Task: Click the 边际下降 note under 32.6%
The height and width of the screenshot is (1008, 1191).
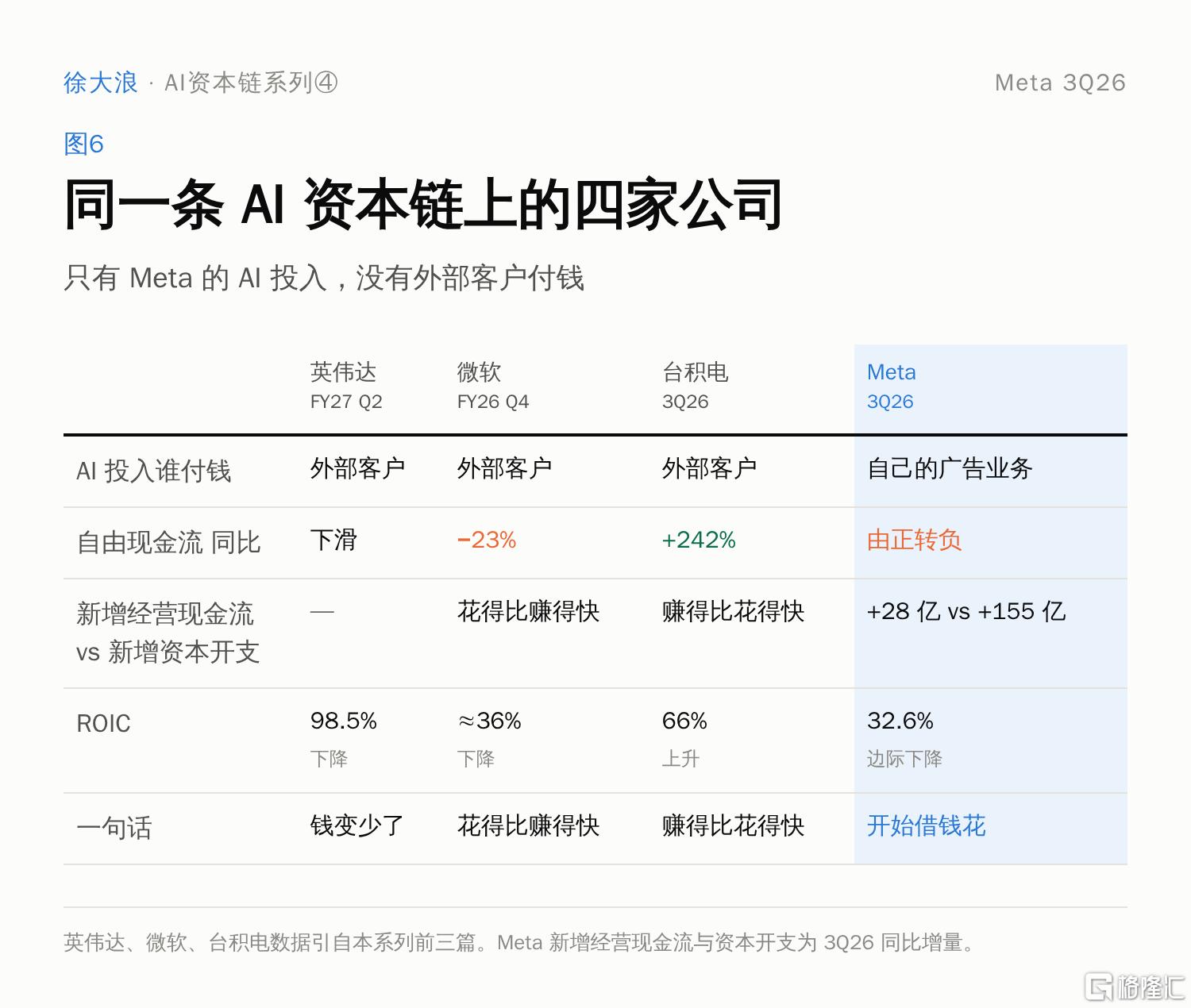Action: coord(904,759)
